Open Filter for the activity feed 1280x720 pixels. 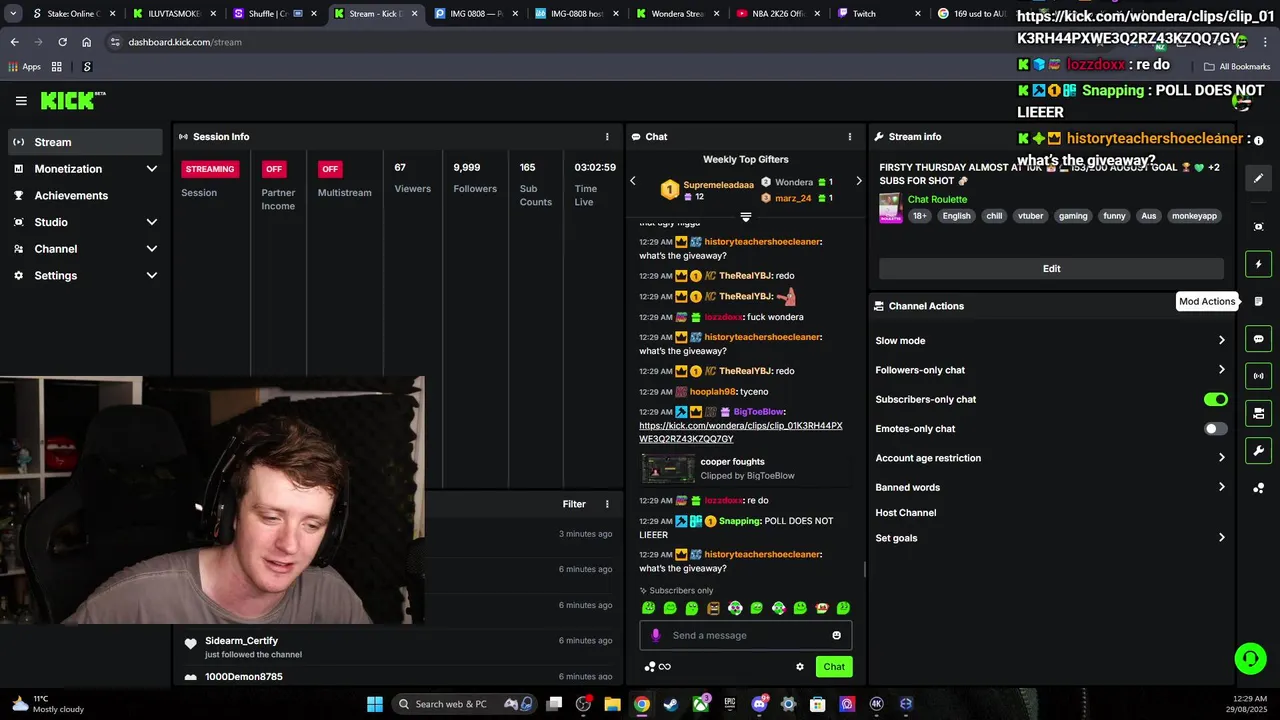[574, 504]
